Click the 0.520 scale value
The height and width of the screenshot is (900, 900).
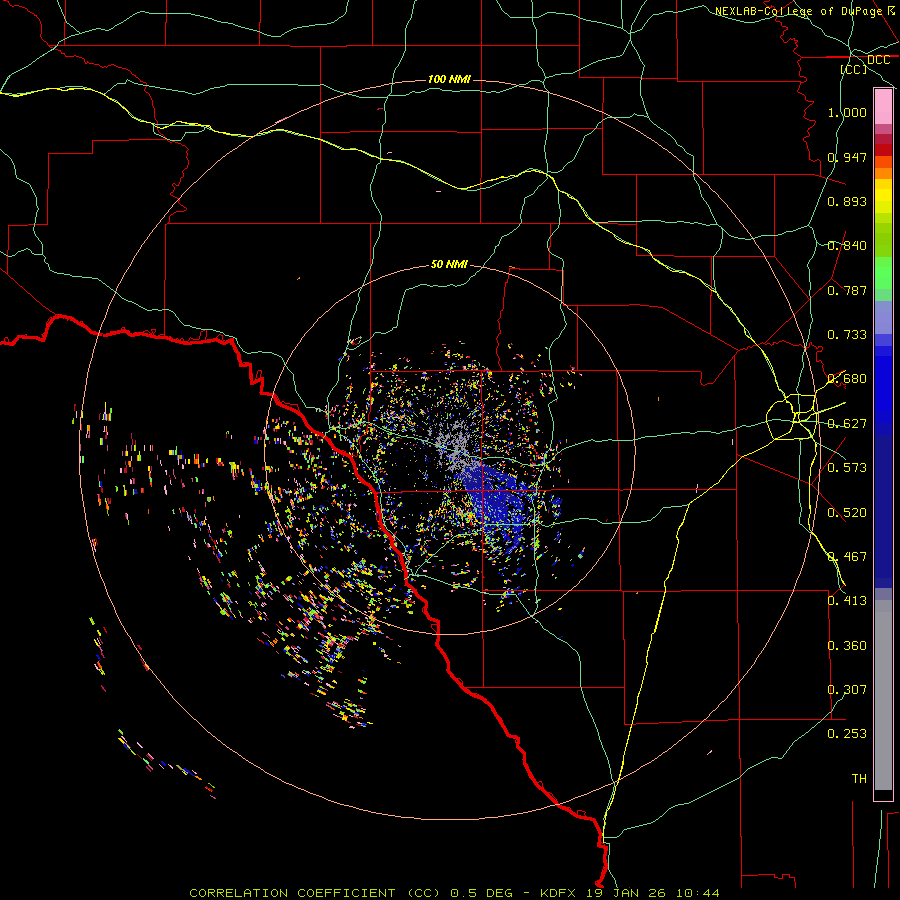847,513
